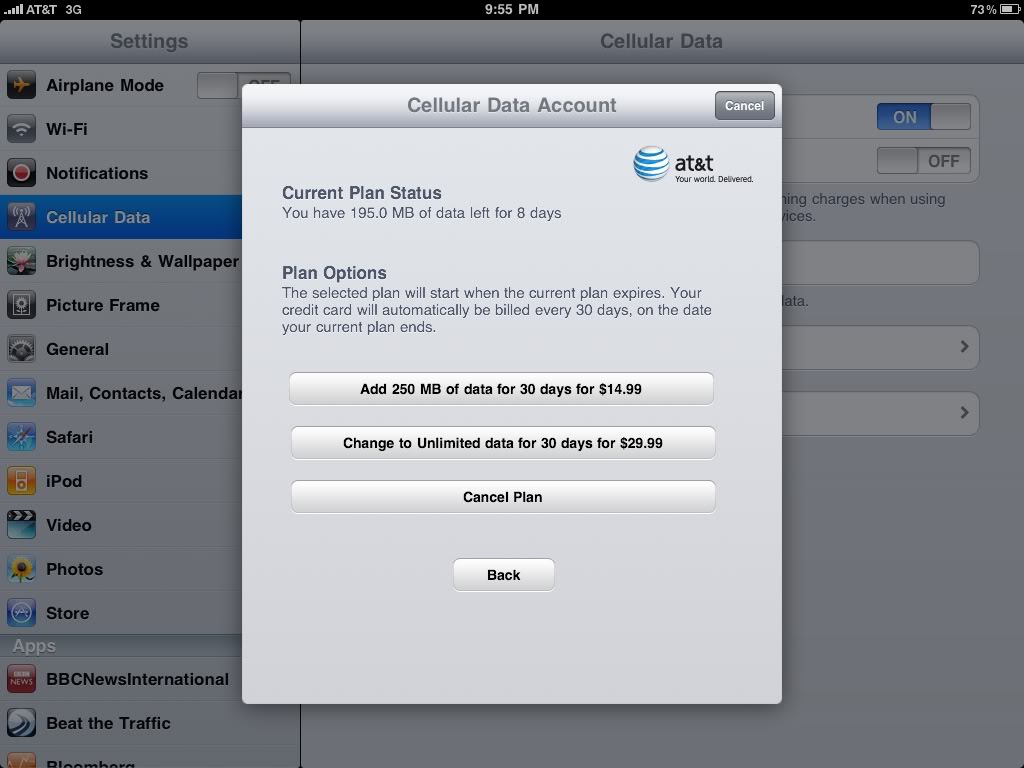Tap the Wi-Fi signal icon
1024x768 pixels.
click(21, 129)
